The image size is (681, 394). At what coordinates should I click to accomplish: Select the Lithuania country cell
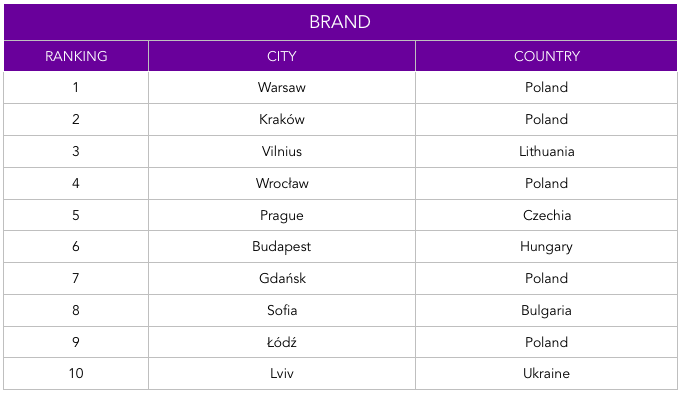tap(546, 151)
